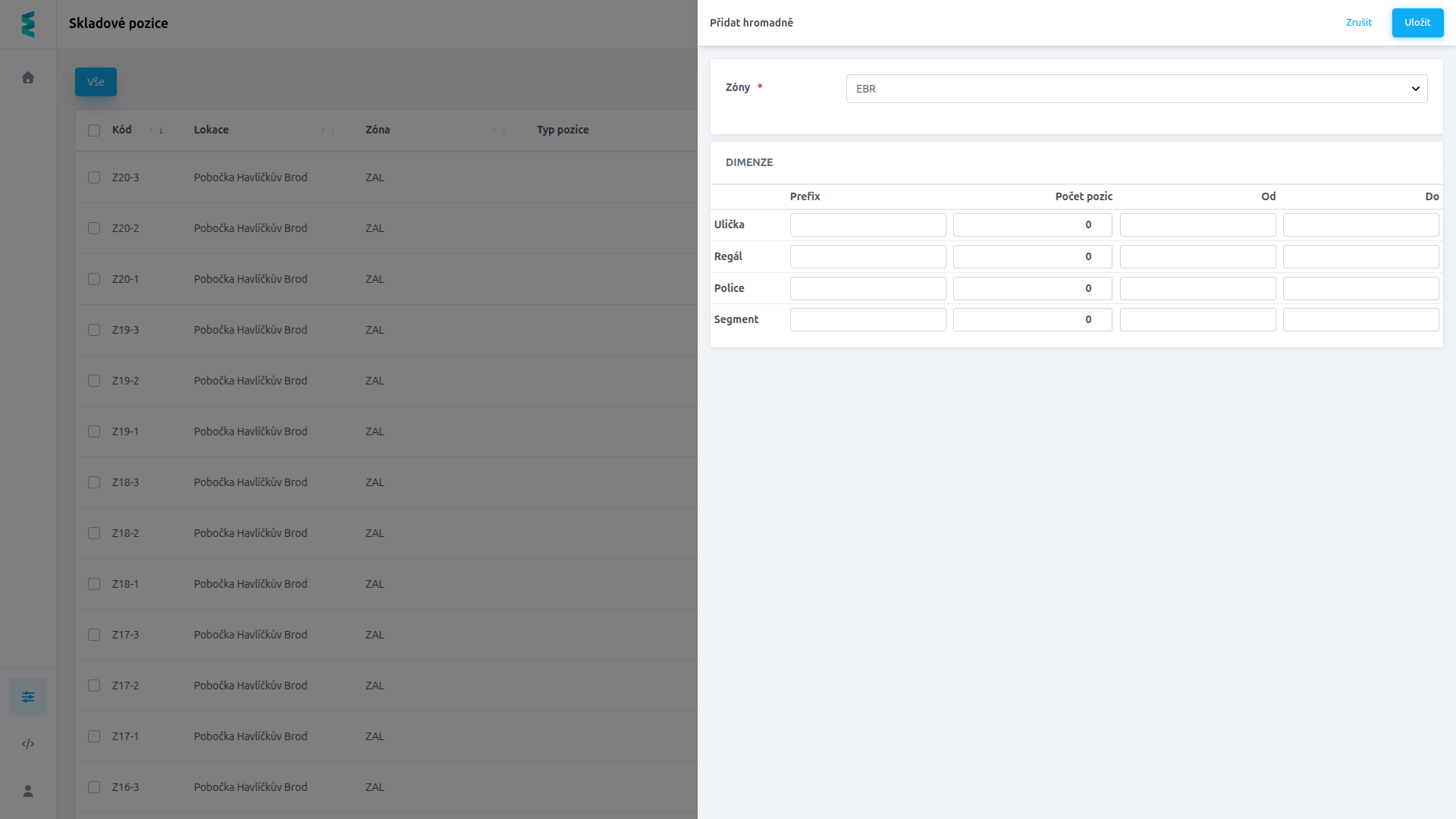Focus the Segment Do input field
The height and width of the screenshot is (819, 1456).
(1360, 319)
